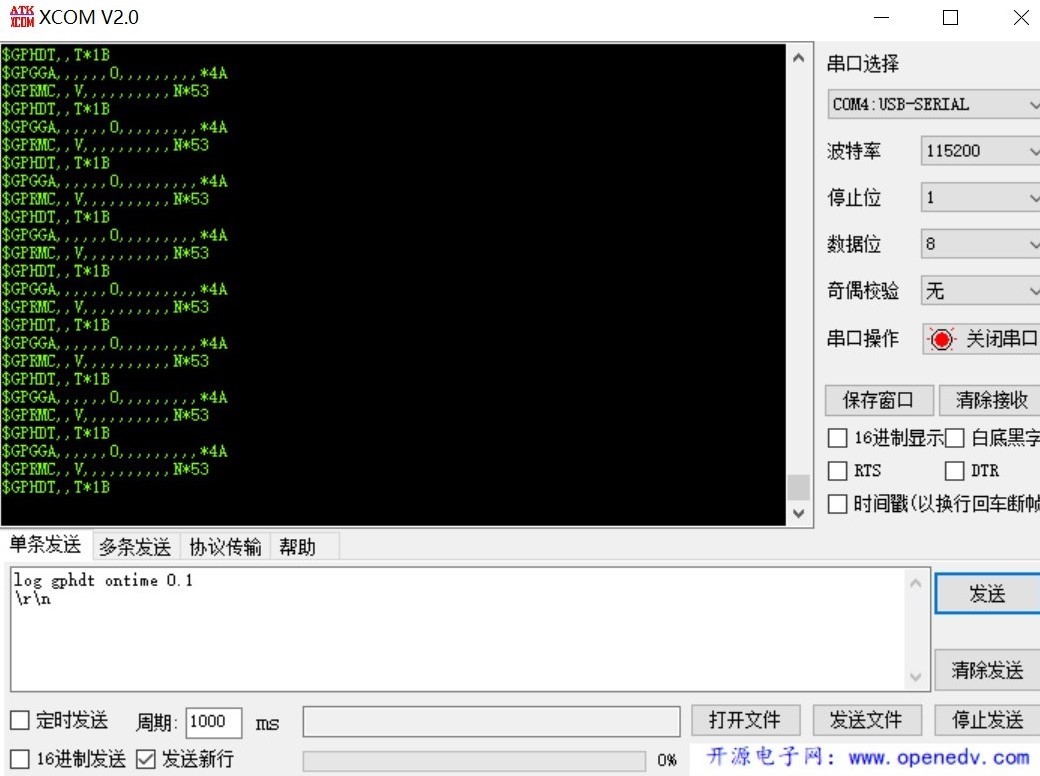The height and width of the screenshot is (776, 1040).
Task: Disable the 发送新行 newline option
Action: tap(145, 758)
